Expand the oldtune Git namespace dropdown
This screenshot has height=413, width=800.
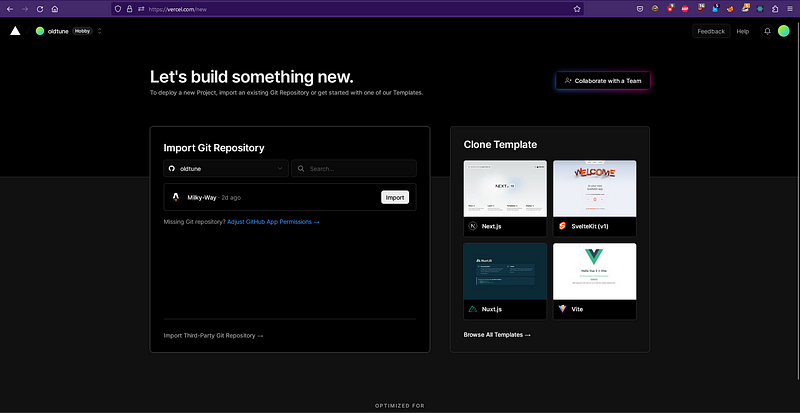point(226,168)
